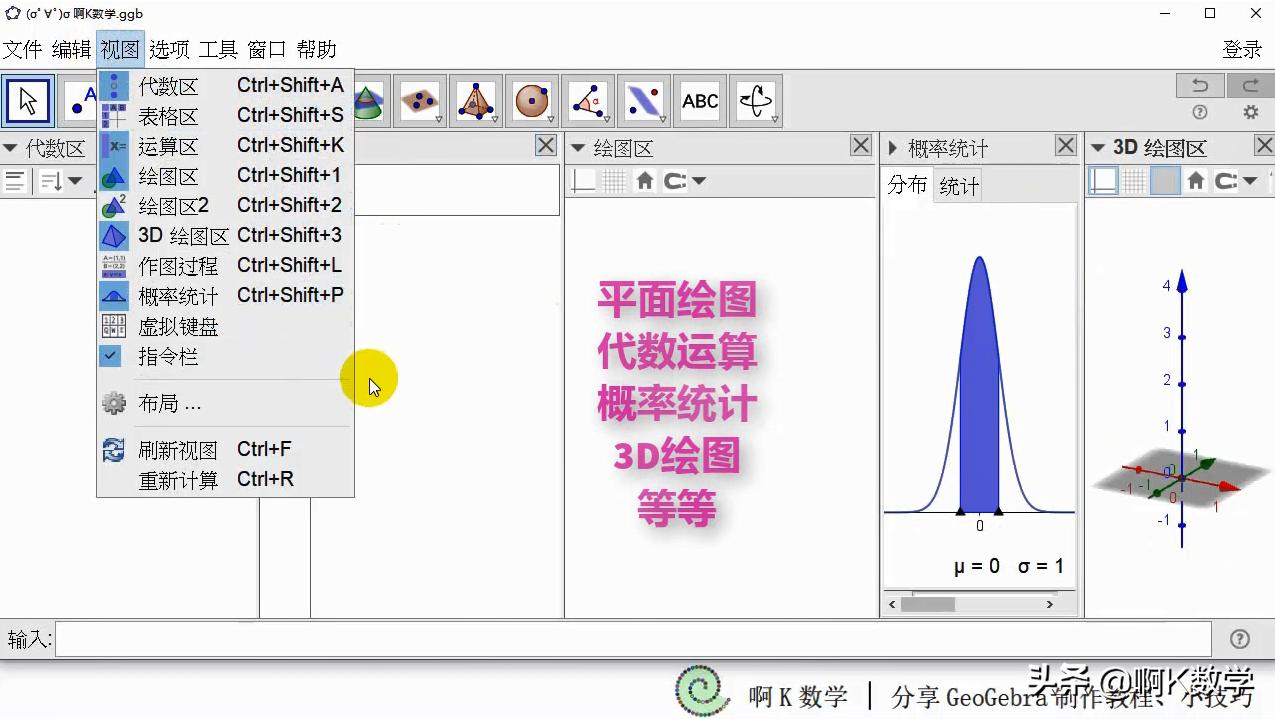The height and width of the screenshot is (719, 1275).
Task: Close the panel behind the menu
Action: [546, 146]
